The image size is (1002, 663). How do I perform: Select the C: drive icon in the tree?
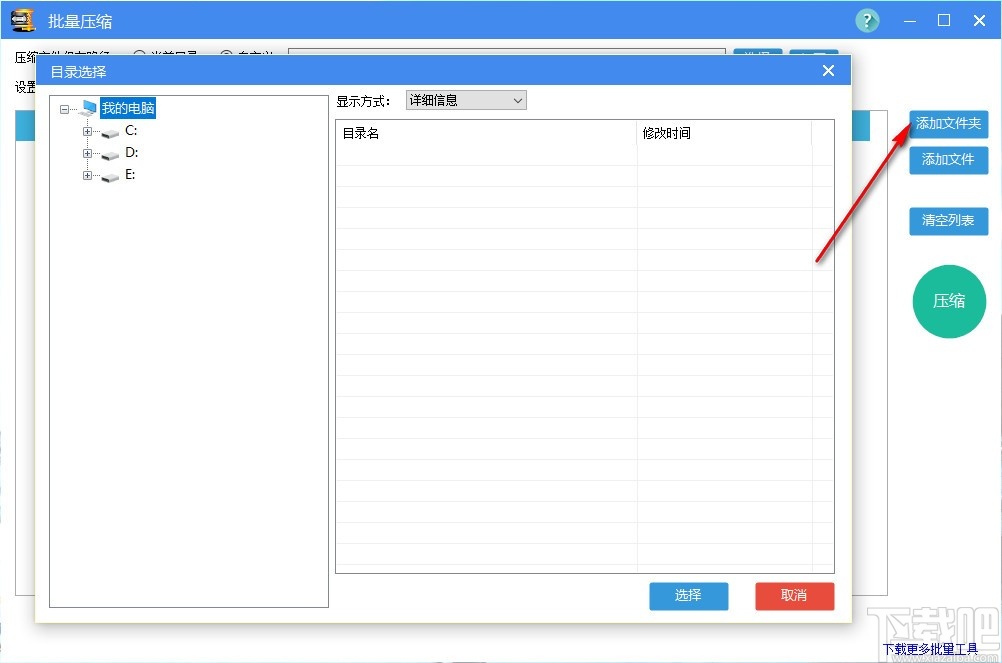tap(110, 130)
